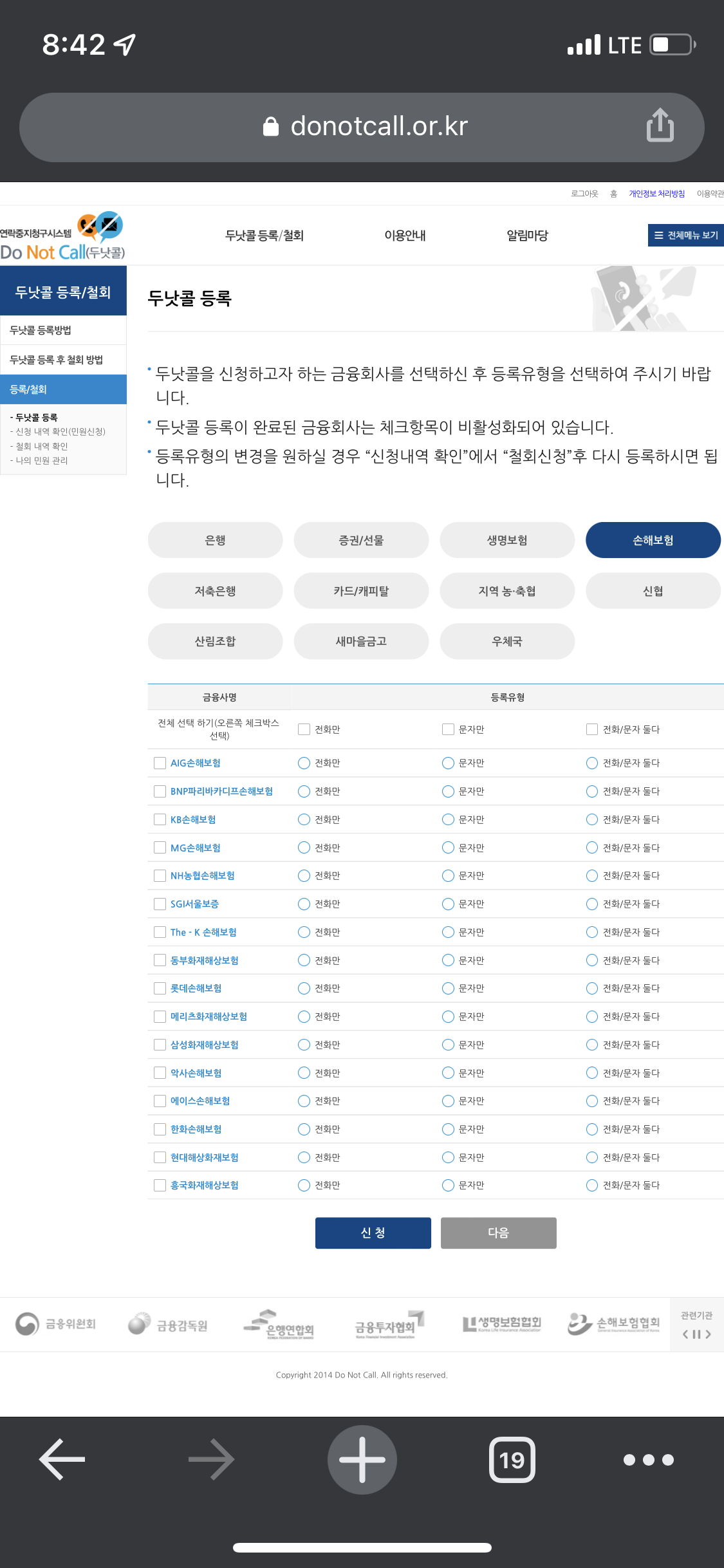
Task: Click the 생명보험협회 logo in footer
Action: [502, 1324]
